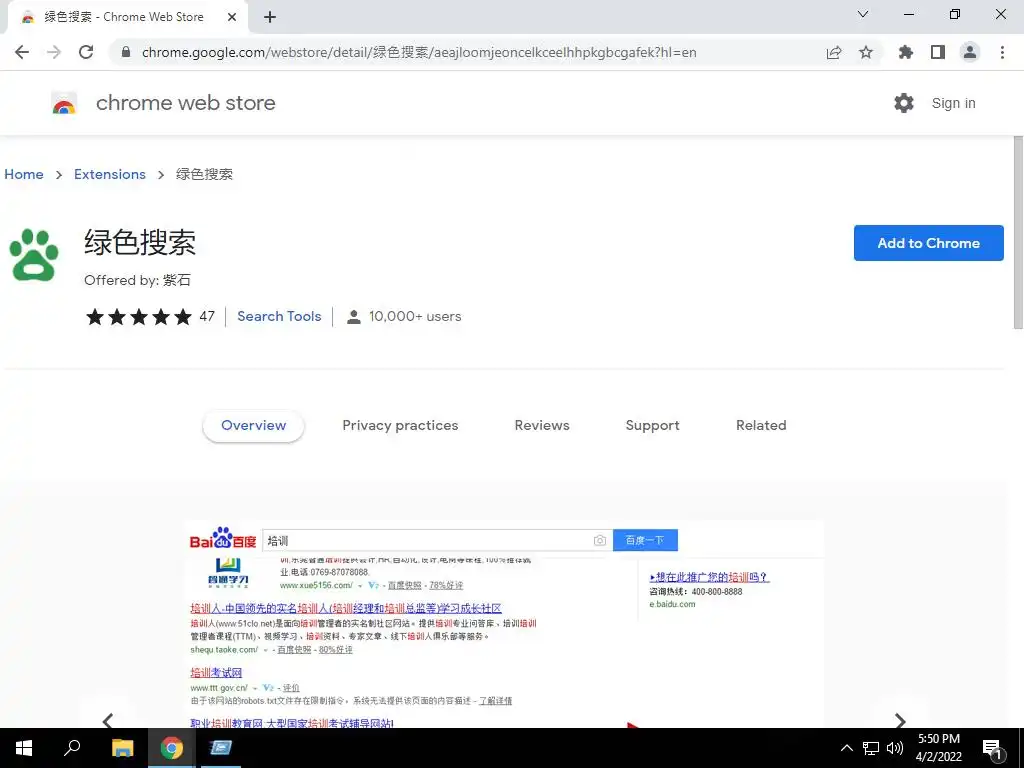This screenshot has width=1024, height=768.
Task: Click the five-star rating
Action: tap(139, 317)
